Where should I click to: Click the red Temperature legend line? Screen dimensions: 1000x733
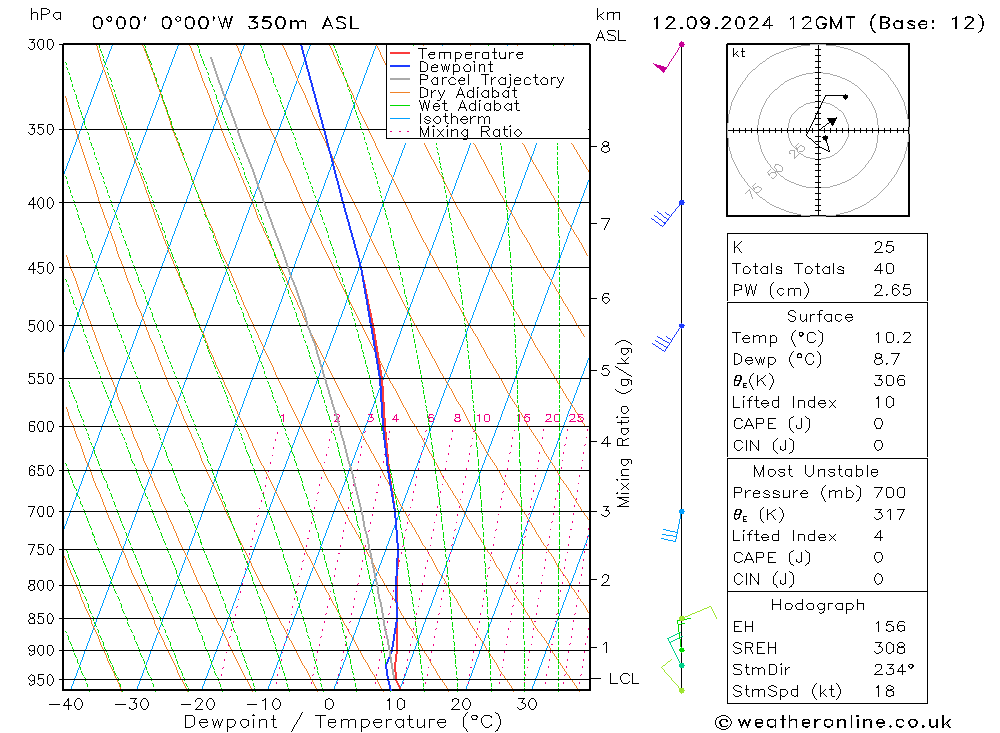[x=400, y=54]
